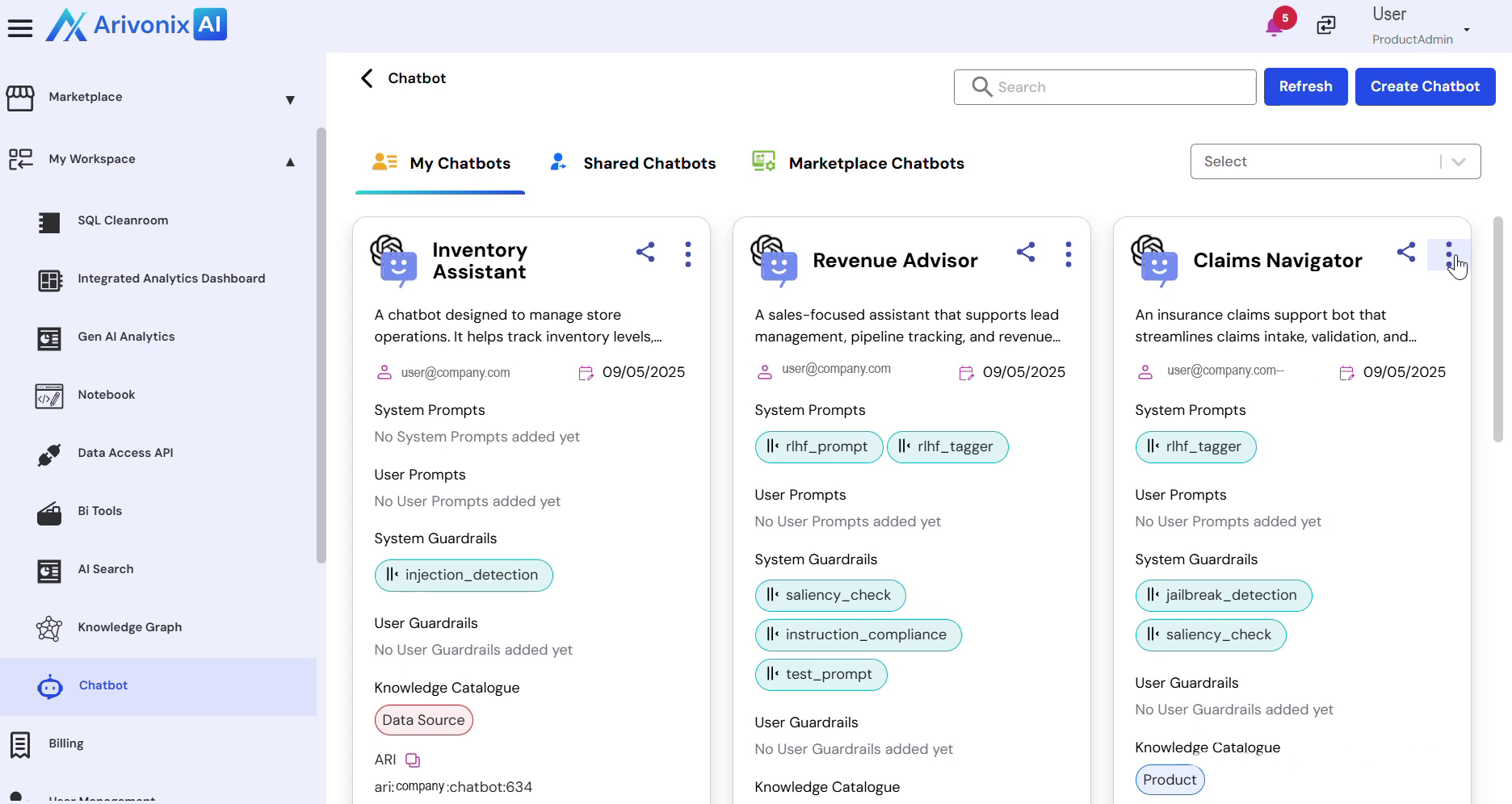This screenshot has height=804, width=1512.
Task: Open the User ProductAdmin account dropdown
Action: pos(1466,30)
